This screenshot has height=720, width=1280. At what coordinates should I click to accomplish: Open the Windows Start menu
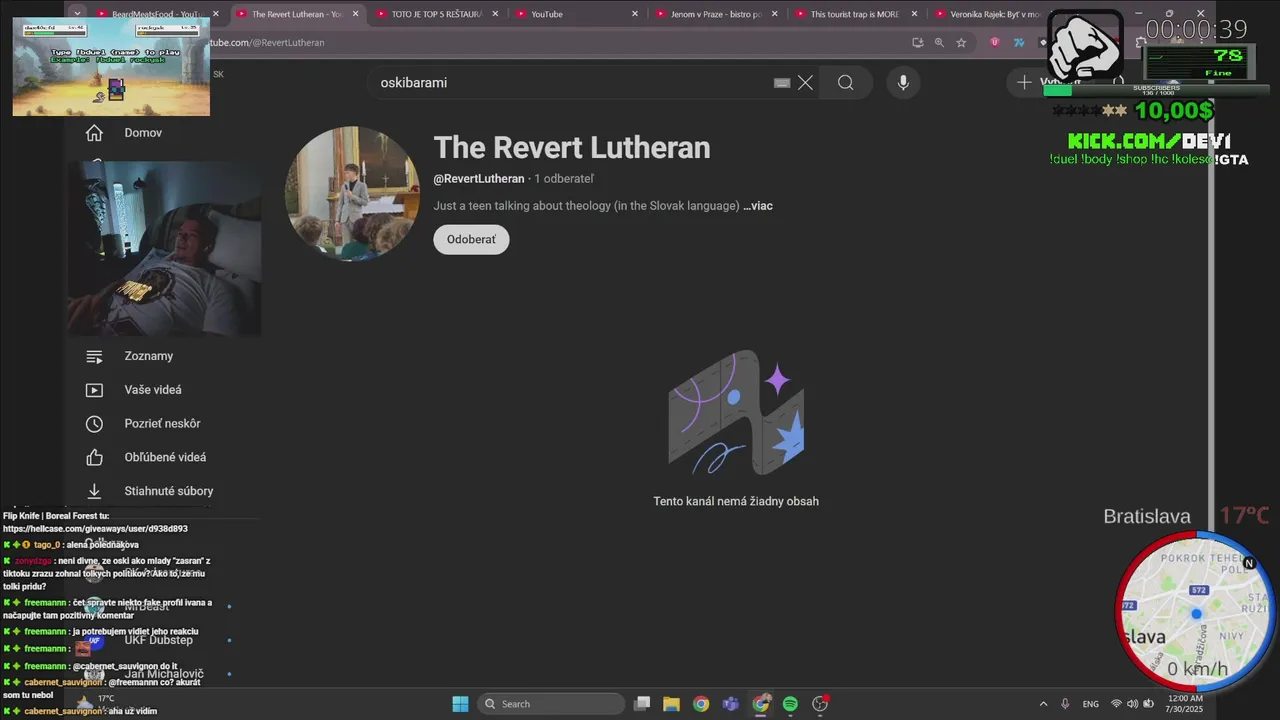click(460, 704)
